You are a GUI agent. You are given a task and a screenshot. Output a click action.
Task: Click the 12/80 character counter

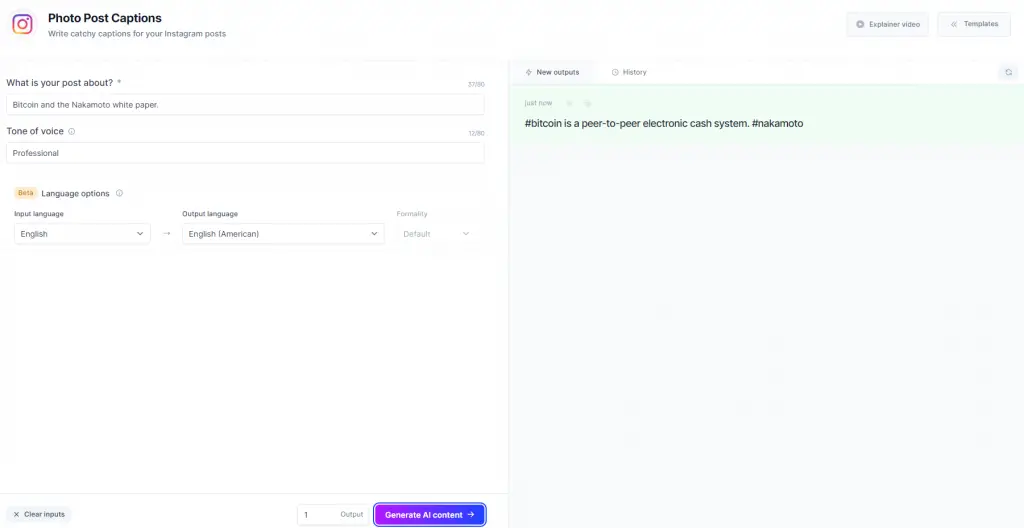point(476,133)
